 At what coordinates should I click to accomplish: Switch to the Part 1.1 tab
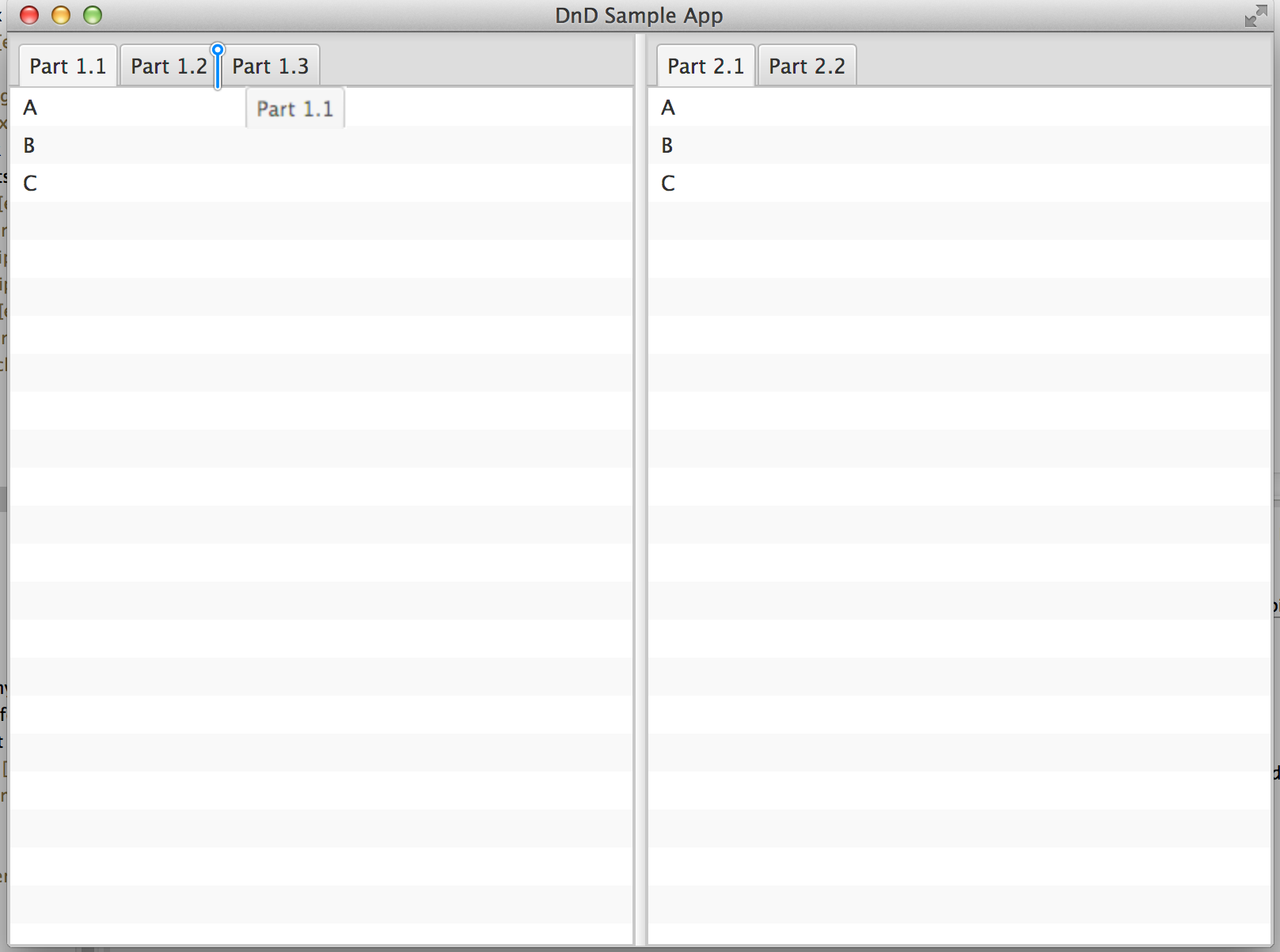68,66
